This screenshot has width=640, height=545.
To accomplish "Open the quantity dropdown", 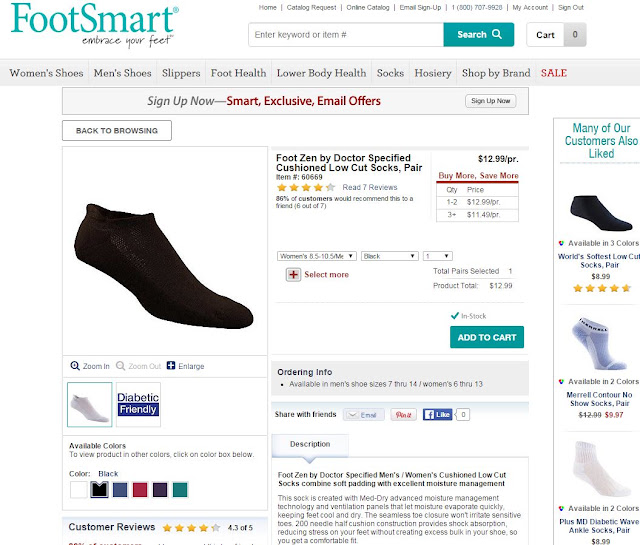I will [x=438, y=256].
